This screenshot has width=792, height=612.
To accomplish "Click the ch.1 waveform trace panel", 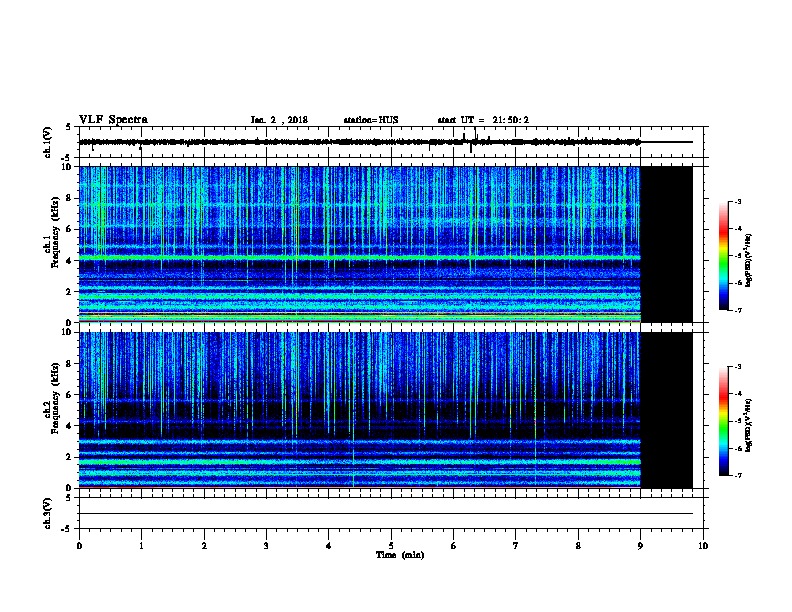I will (x=393, y=142).
